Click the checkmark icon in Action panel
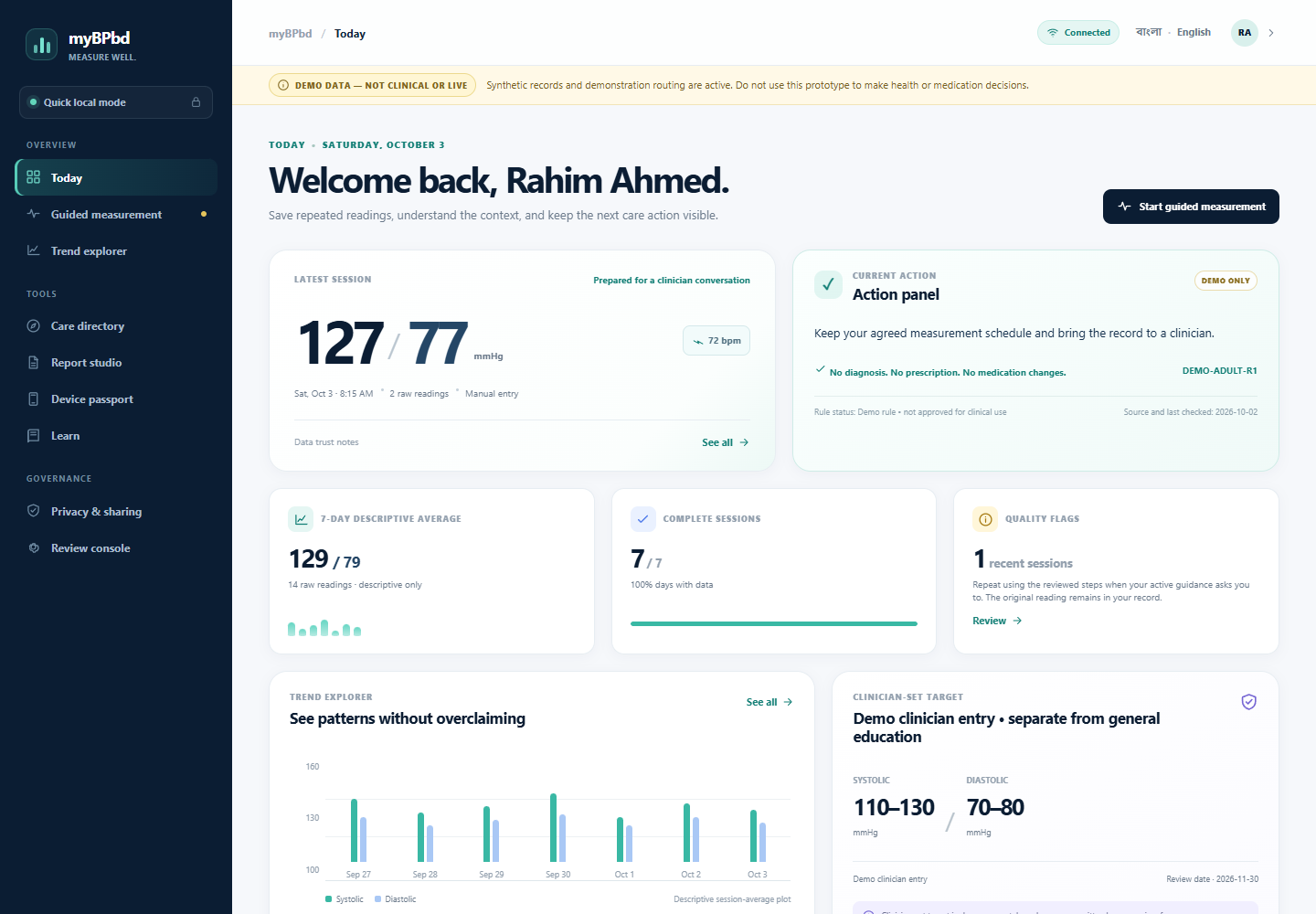Viewport: 1316px width, 914px height. click(x=828, y=284)
